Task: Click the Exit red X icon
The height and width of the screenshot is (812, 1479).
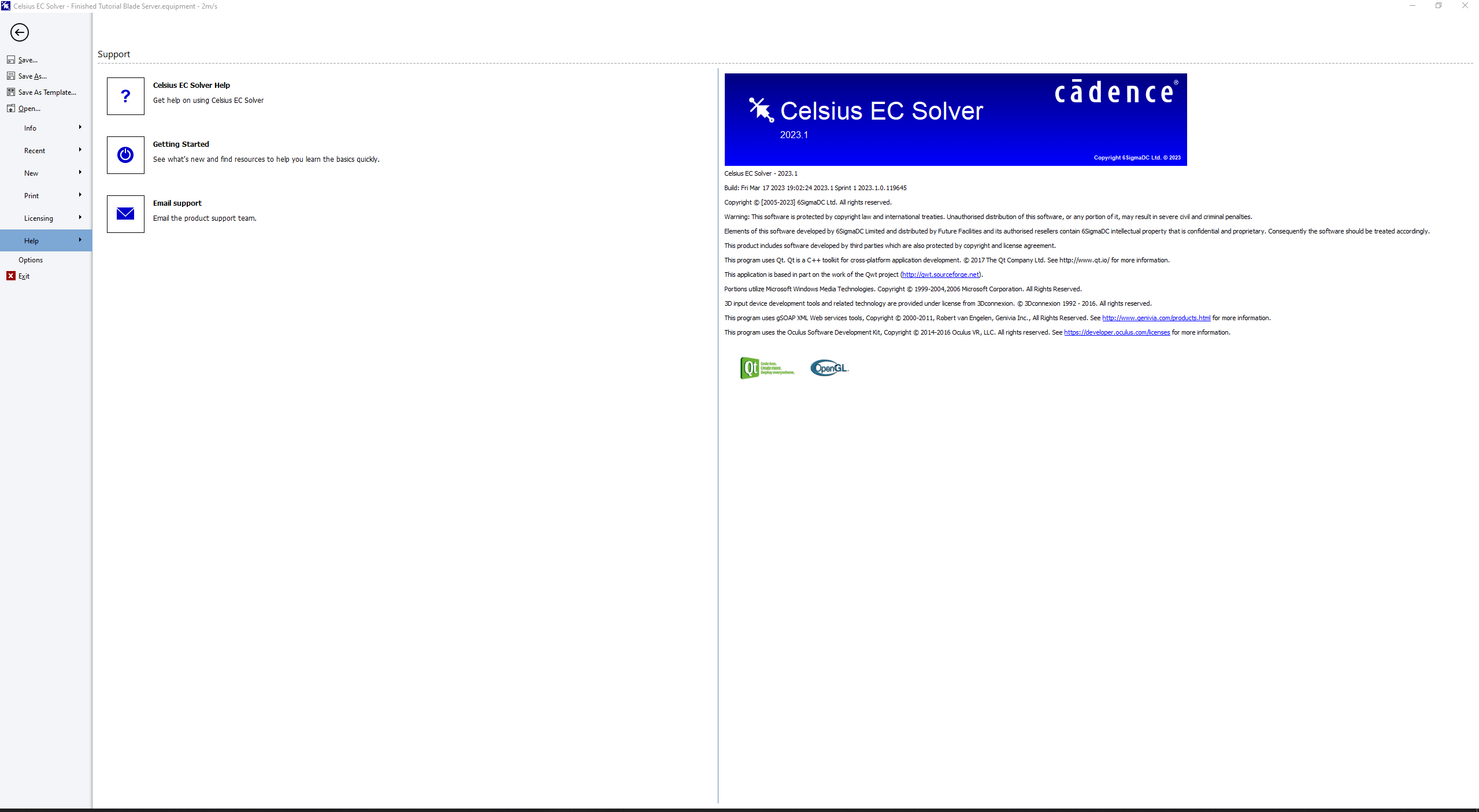Action: click(x=11, y=276)
